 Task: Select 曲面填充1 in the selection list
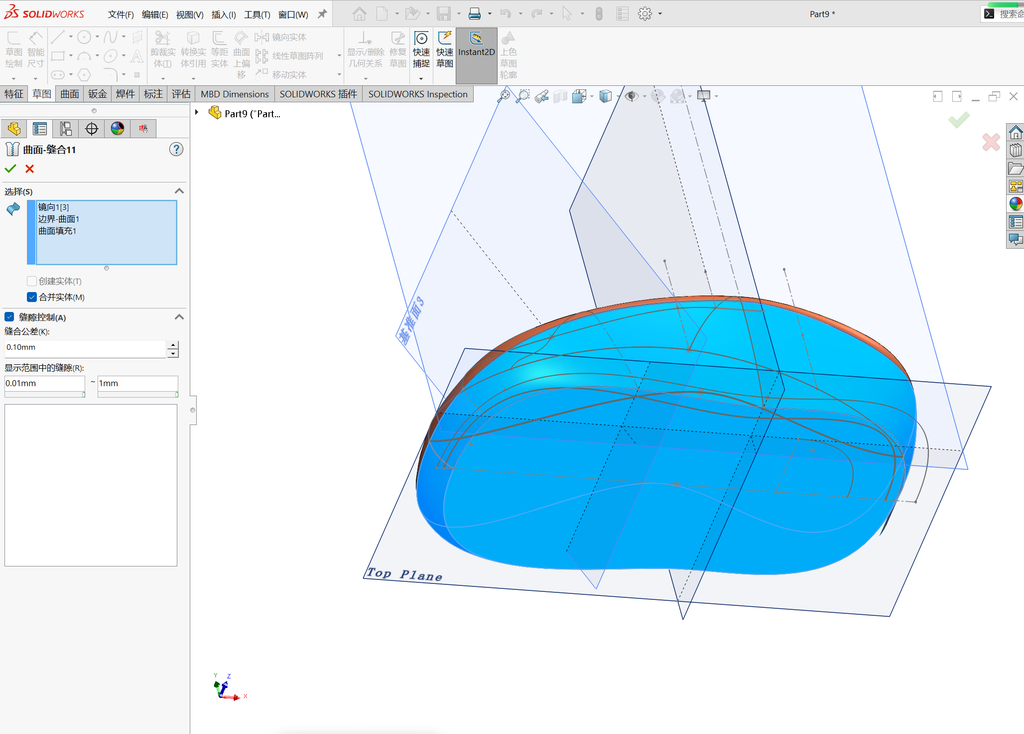coord(57,231)
